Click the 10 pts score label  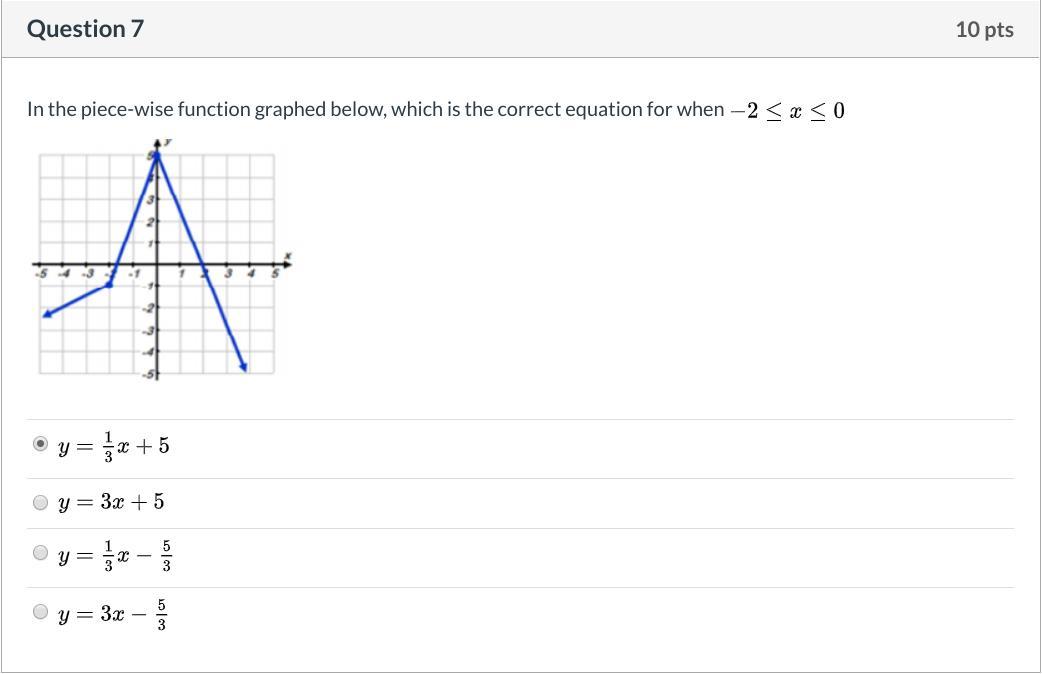[984, 30]
